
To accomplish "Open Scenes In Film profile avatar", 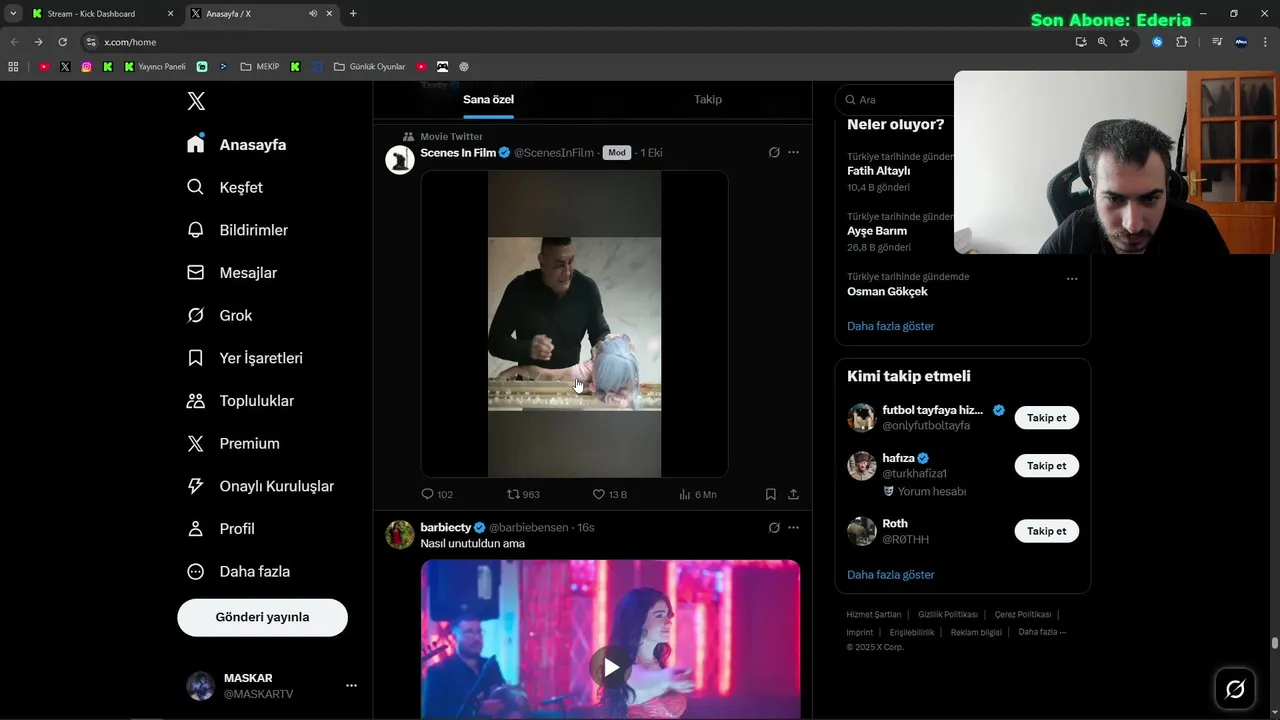I will (x=400, y=160).
